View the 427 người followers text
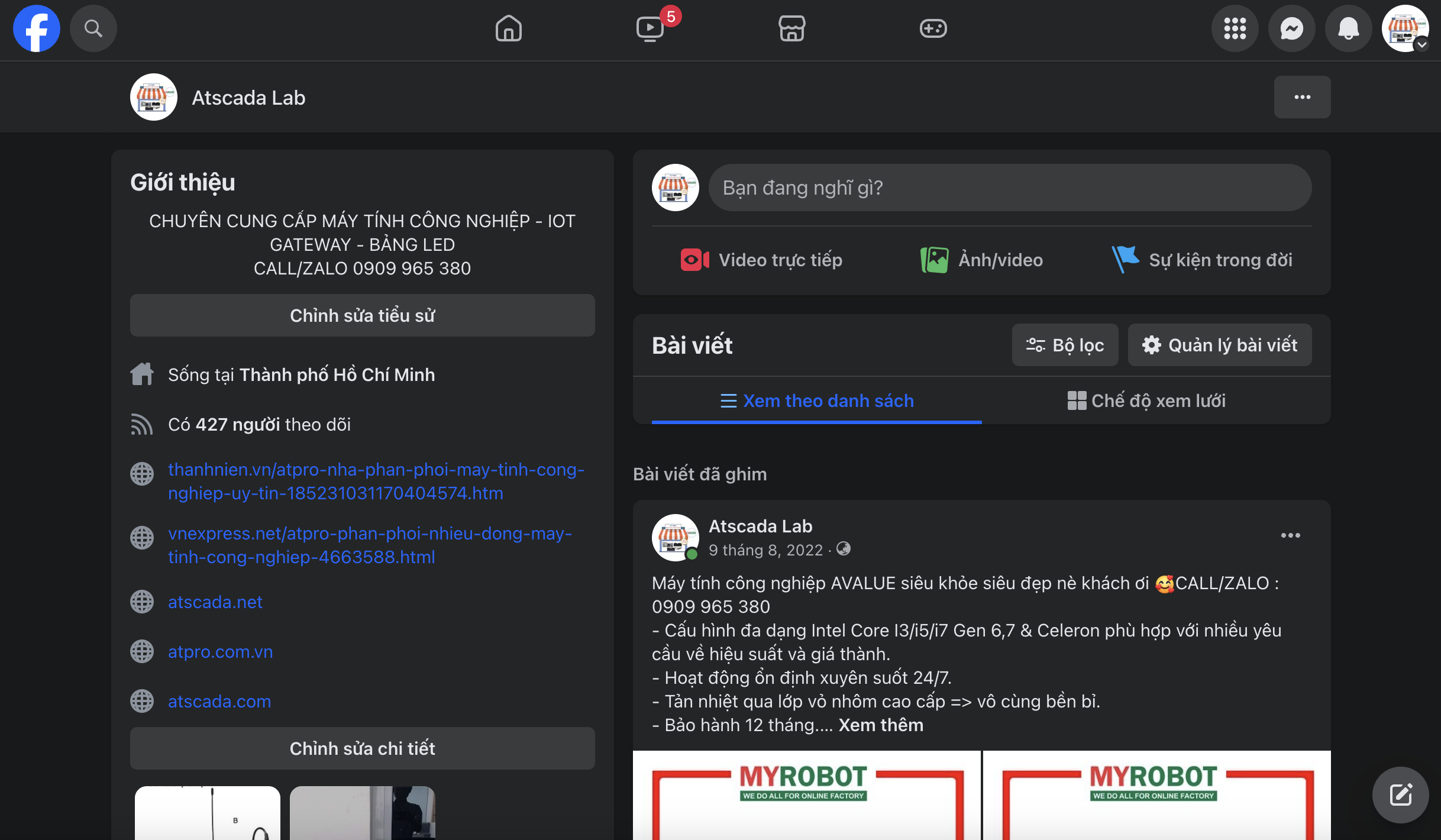 (238, 424)
